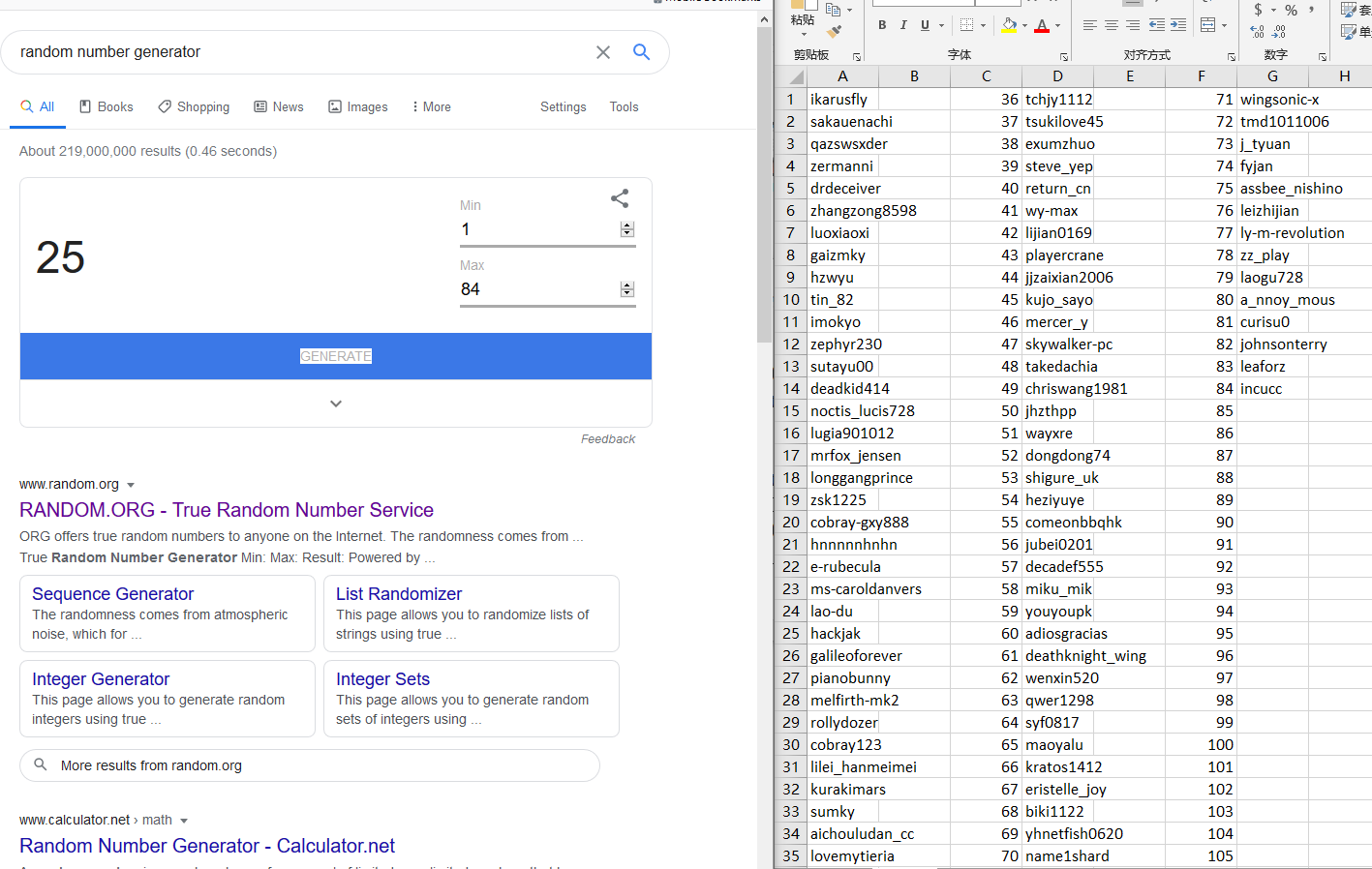
Task: Click Bold in the Excel ribbon
Action: 882,25
